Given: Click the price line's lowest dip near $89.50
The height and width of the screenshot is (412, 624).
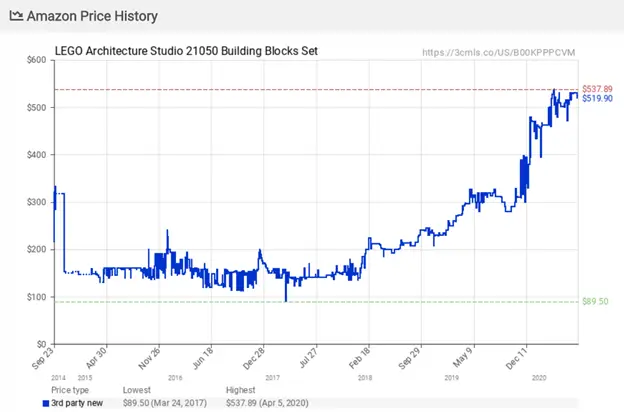Looking at the screenshot, I should point(286,301).
